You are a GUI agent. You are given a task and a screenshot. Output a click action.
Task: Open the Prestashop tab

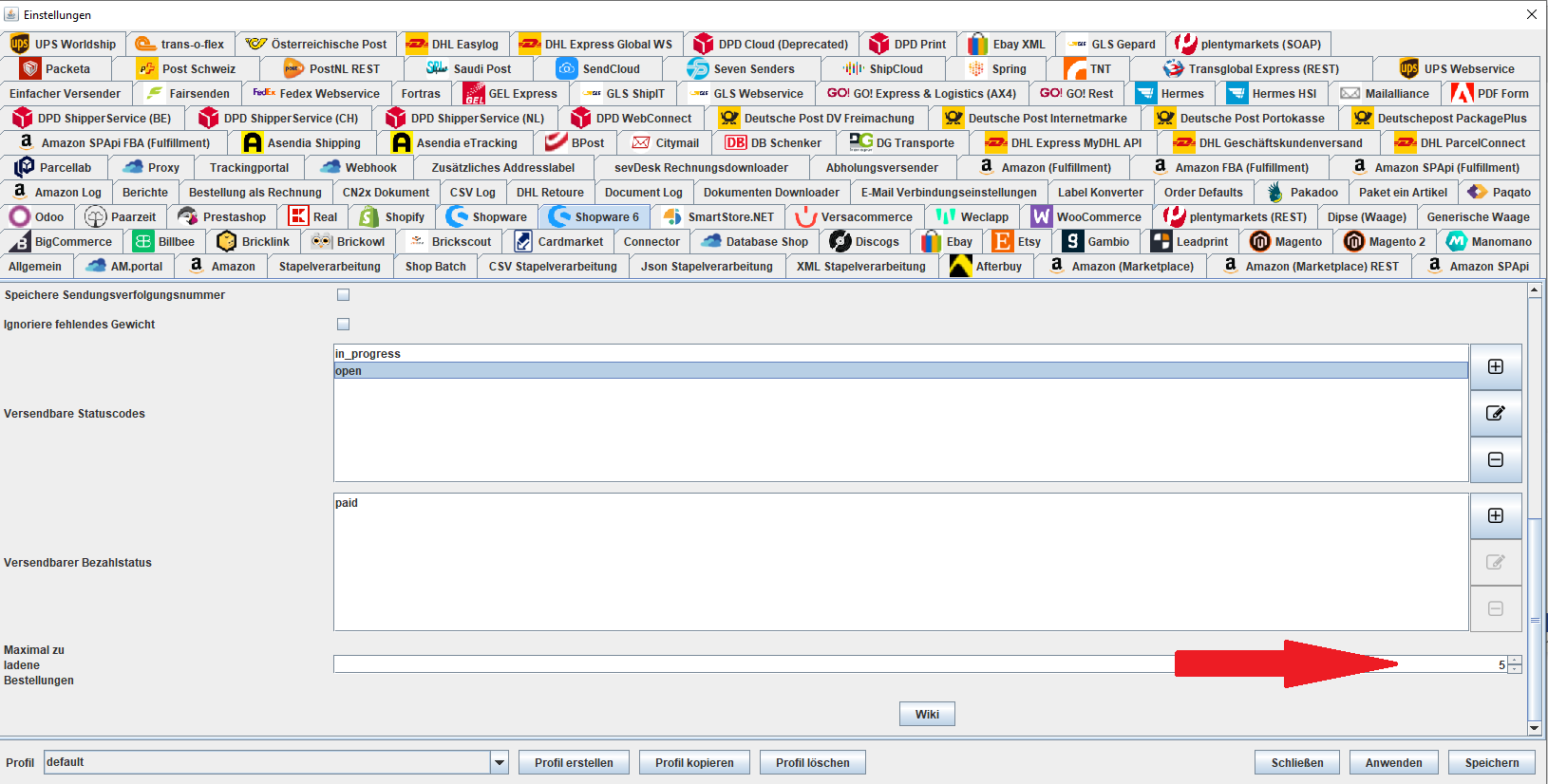click(x=221, y=216)
